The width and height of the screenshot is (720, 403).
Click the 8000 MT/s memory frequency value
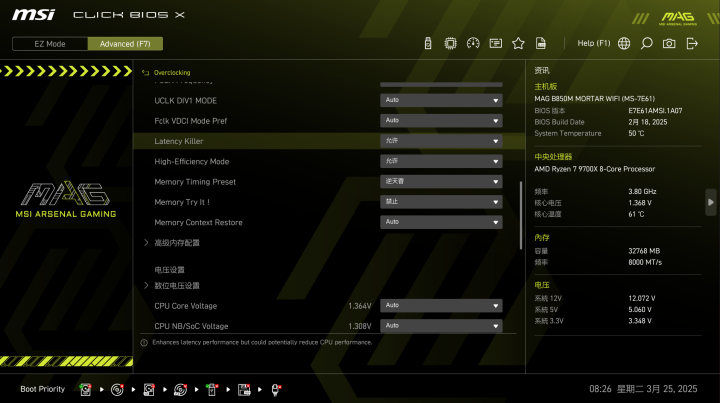point(645,262)
